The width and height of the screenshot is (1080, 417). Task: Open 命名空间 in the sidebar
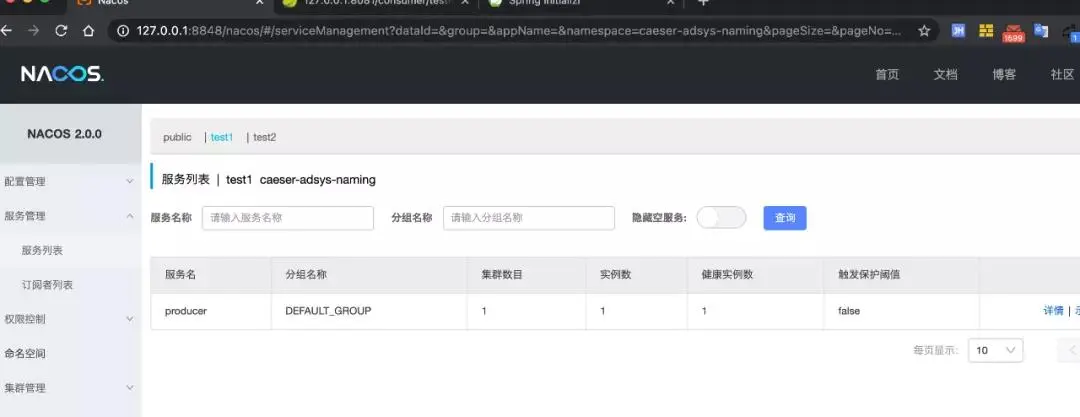point(25,354)
